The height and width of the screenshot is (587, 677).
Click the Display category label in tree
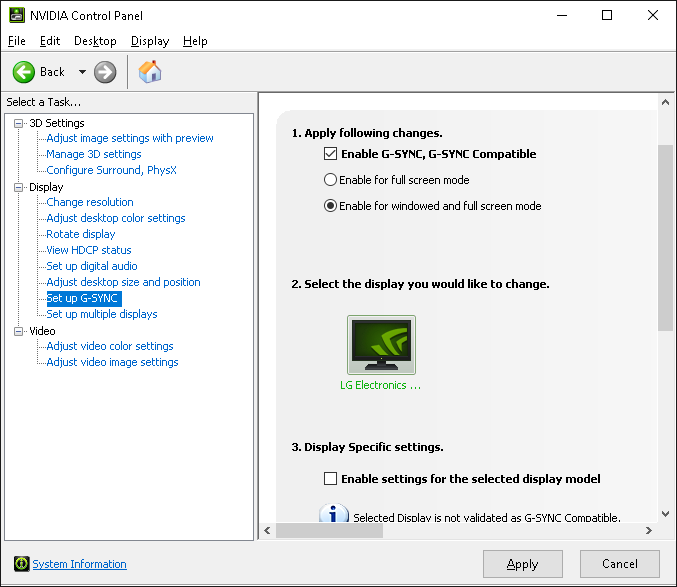pyautogui.click(x=46, y=187)
